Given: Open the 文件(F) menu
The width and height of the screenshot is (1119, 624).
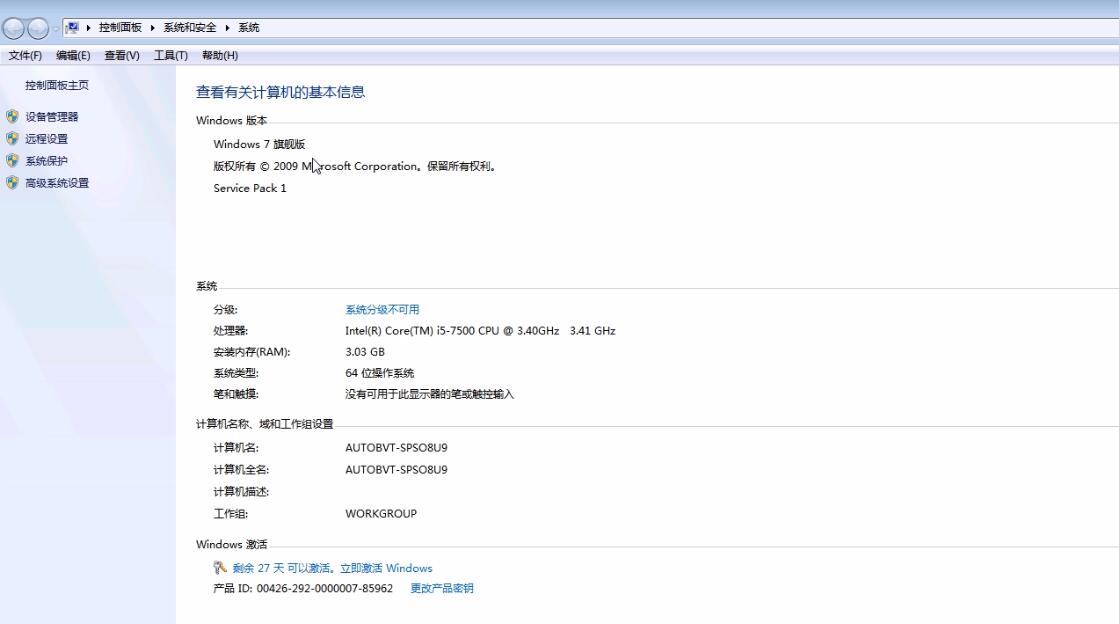Looking at the screenshot, I should pos(25,56).
